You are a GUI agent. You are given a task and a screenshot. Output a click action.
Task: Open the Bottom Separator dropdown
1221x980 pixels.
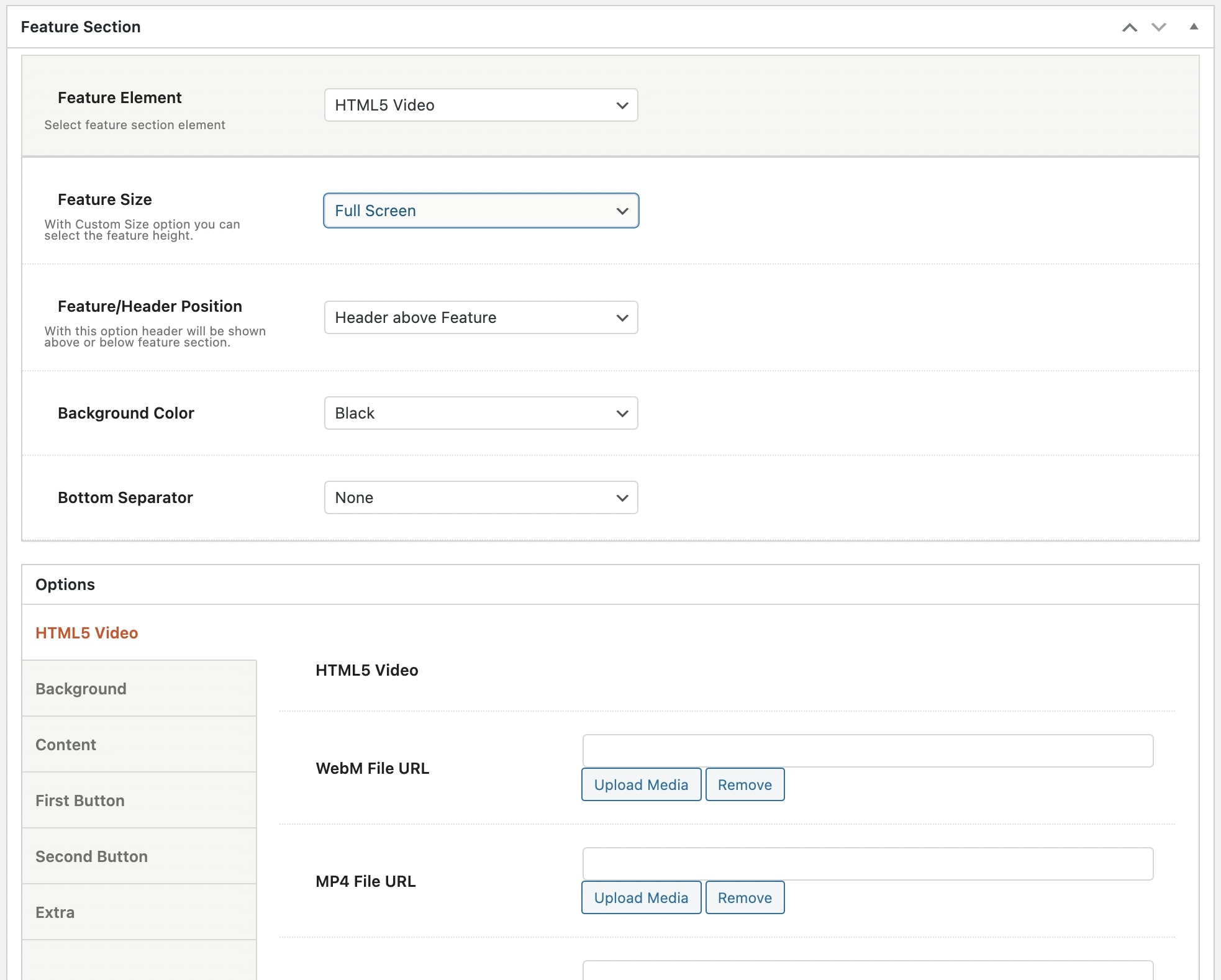[x=480, y=497]
